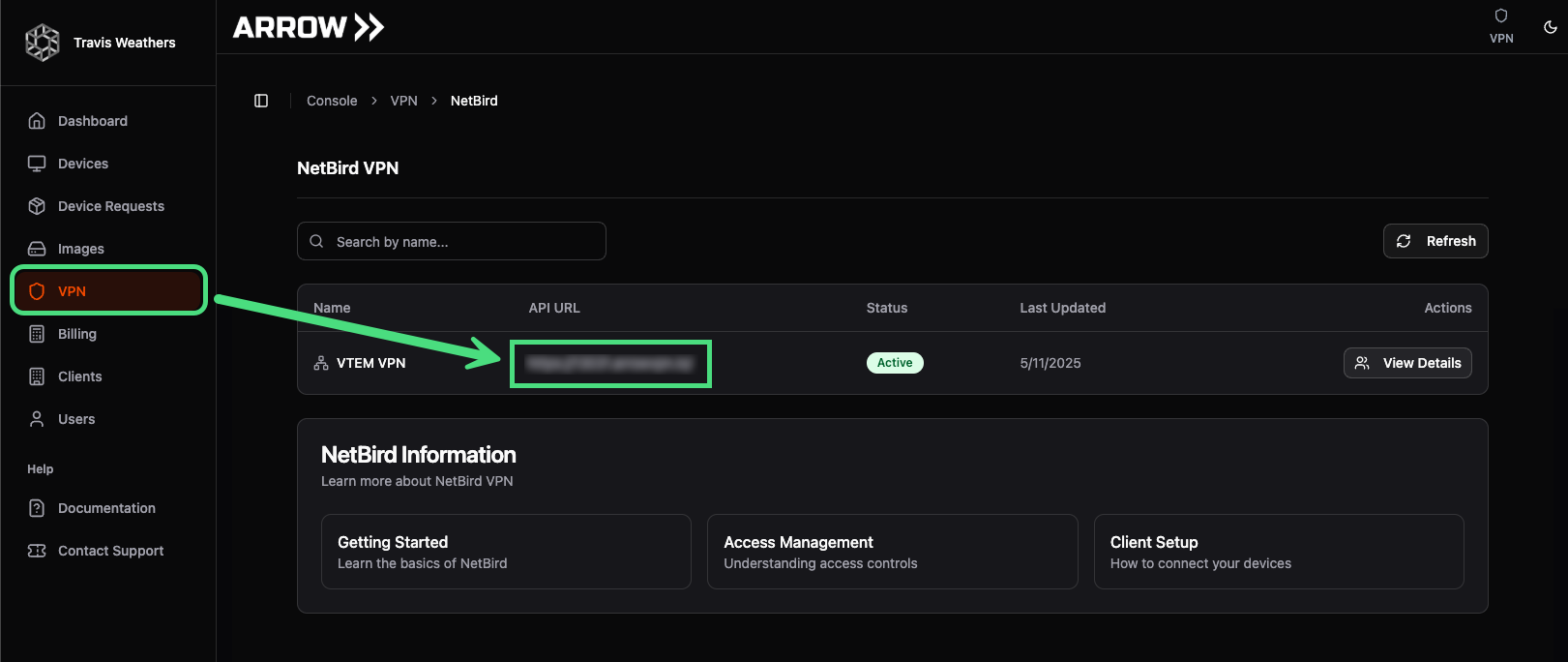Open the Users page
This screenshot has width=1568, height=662.
click(x=107, y=419)
